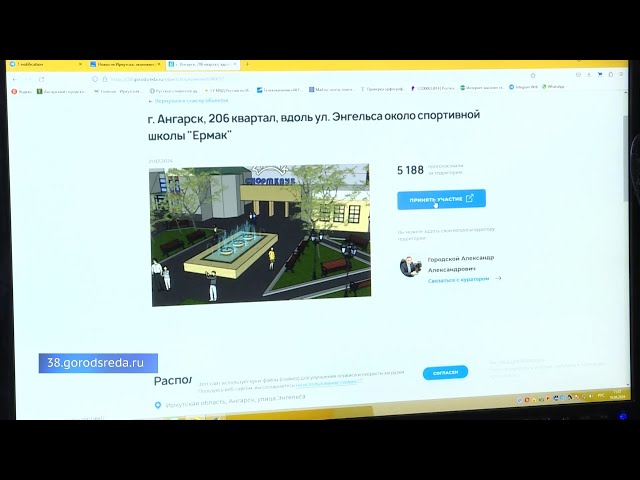Click the volume icon in system tray

click(590, 396)
